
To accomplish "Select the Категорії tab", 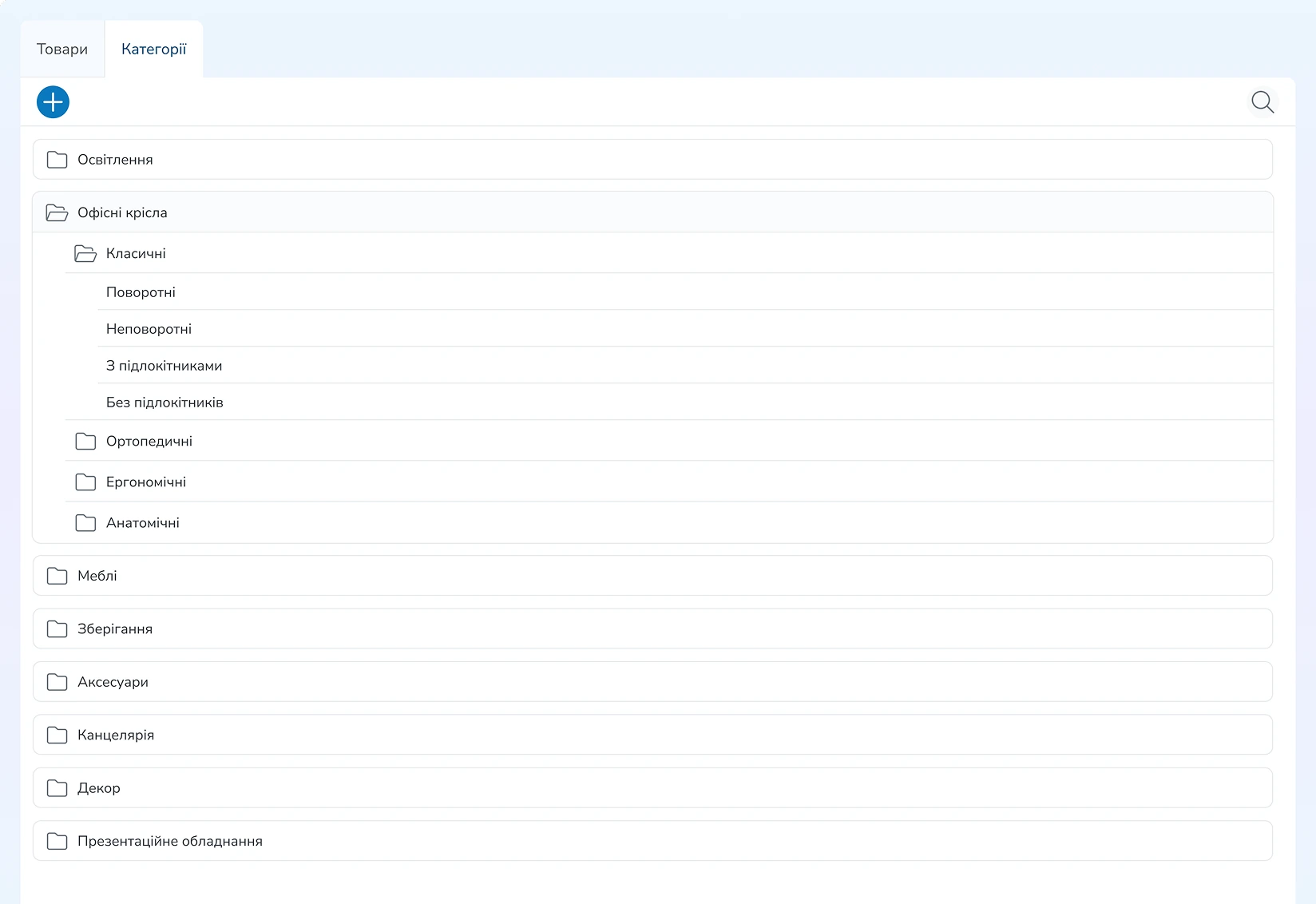I will 154,49.
